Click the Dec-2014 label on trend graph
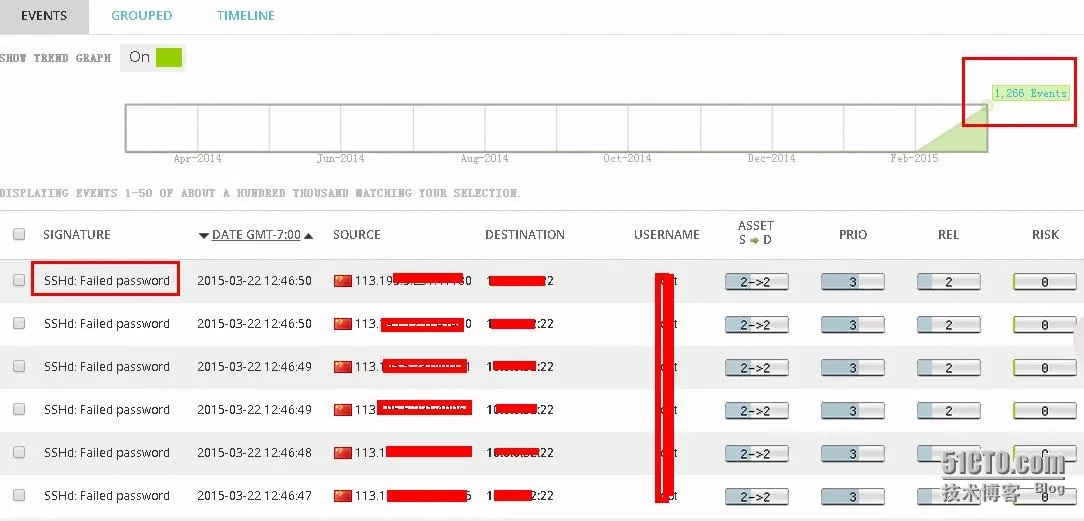This screenshot has height=521, width=1084. (771, 158)
